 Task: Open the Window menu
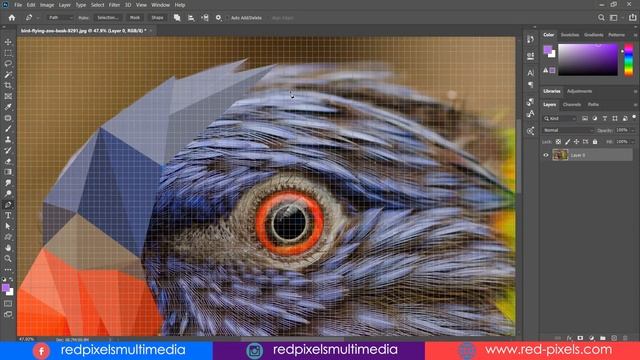[x=160, y=5]
